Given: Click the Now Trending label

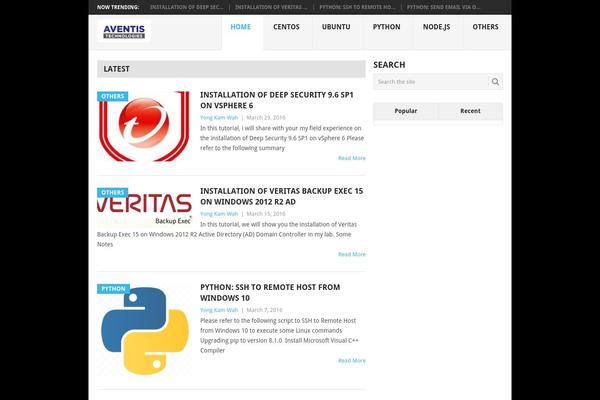Looking at the screenshot, I should 118,7.
